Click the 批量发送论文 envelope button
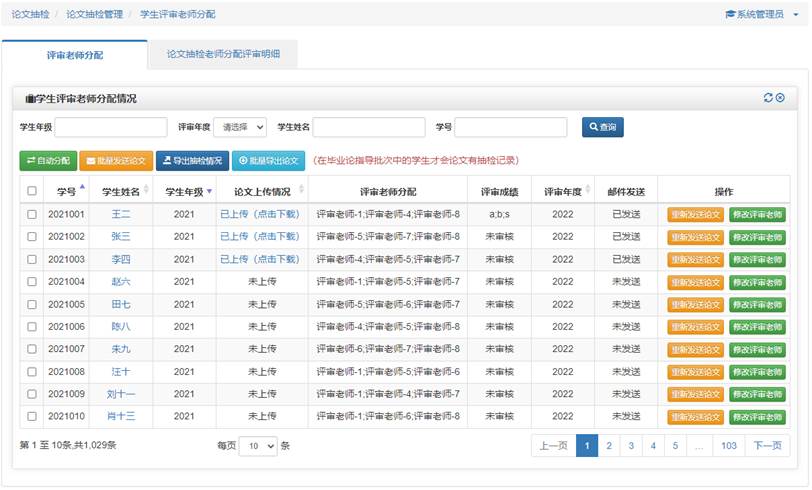Screen dimensions: 812x490 pos(115,160)
